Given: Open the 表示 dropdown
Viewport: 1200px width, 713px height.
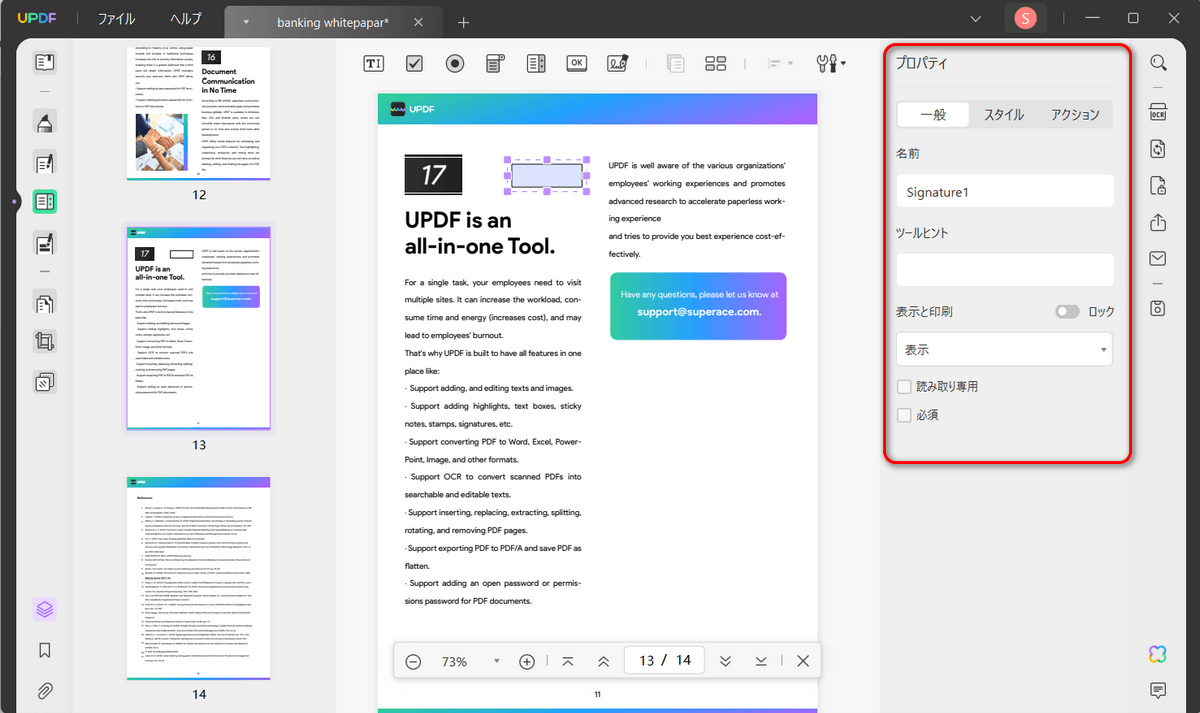Looking at the screenshot, I should 1005,350.
